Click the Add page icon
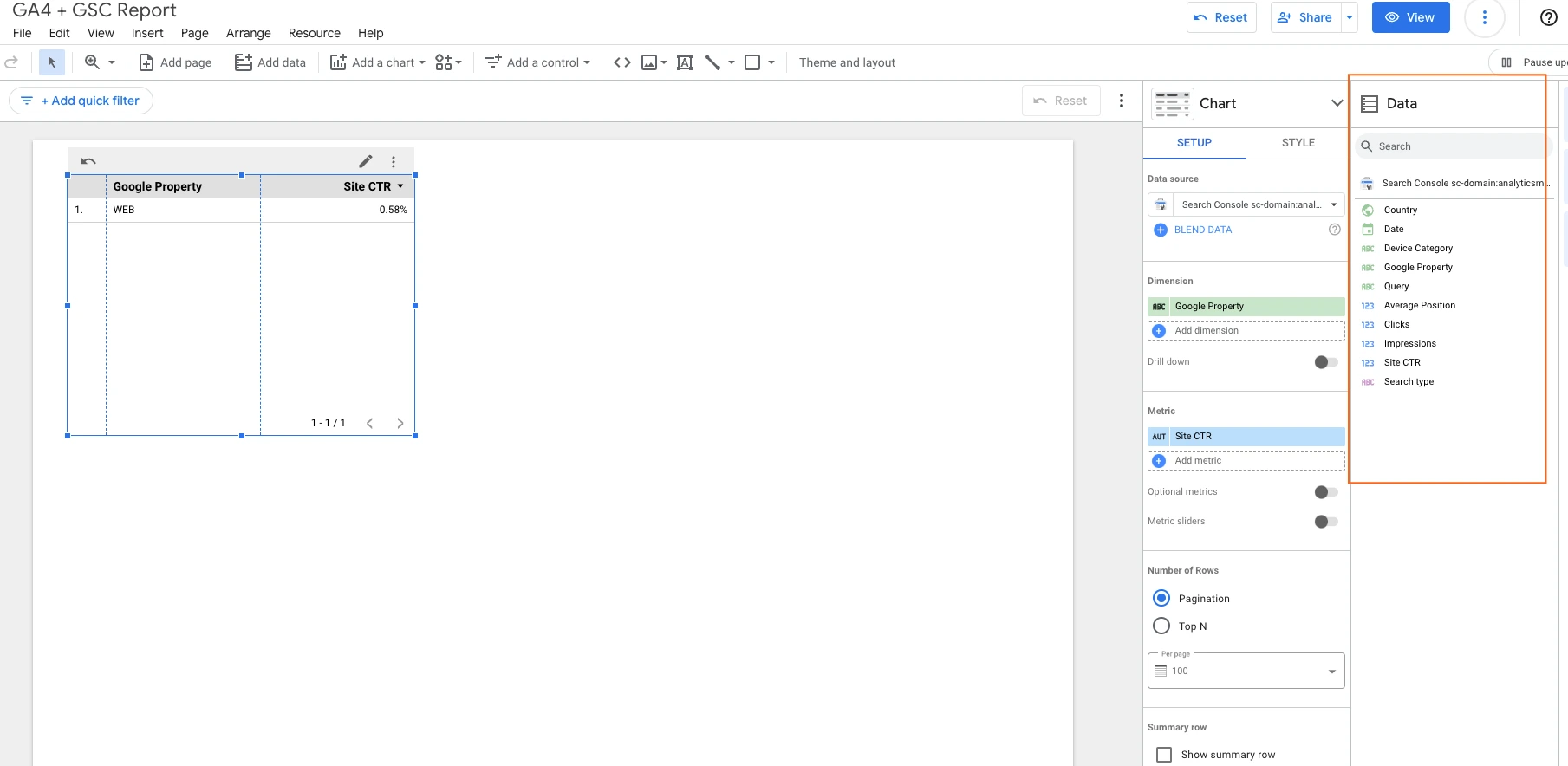 tap(146, 62)
